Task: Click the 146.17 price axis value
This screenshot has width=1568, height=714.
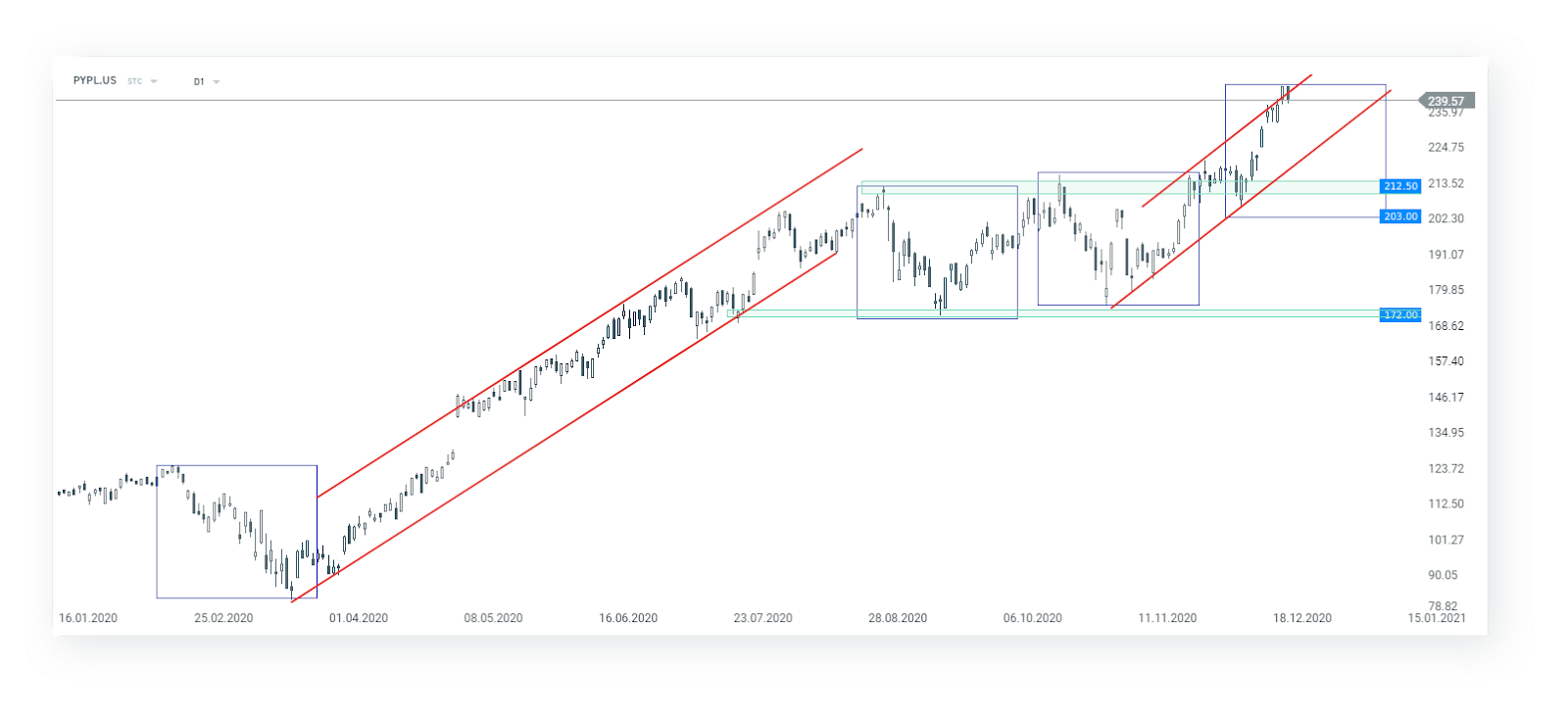Action: (x=1445, y=398)
